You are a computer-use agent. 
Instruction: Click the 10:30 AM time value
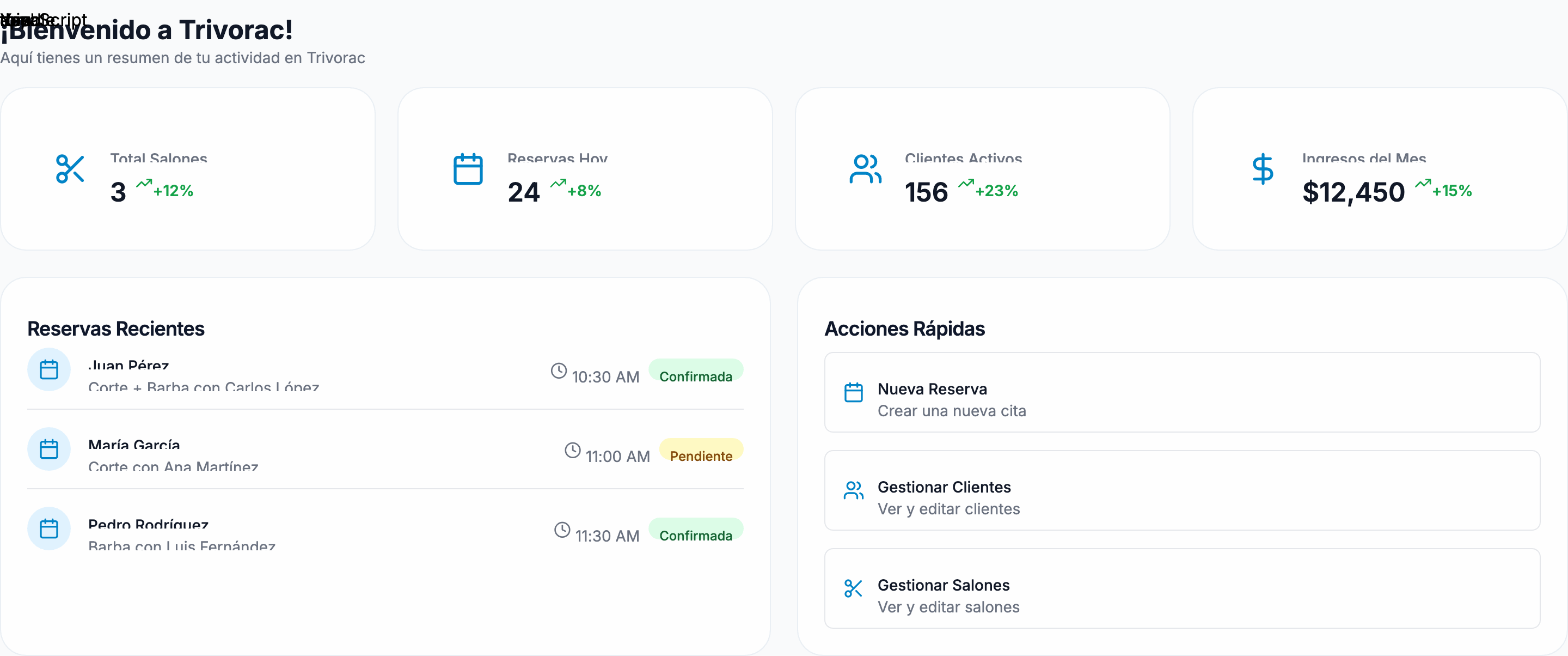(x=605, y=377)
